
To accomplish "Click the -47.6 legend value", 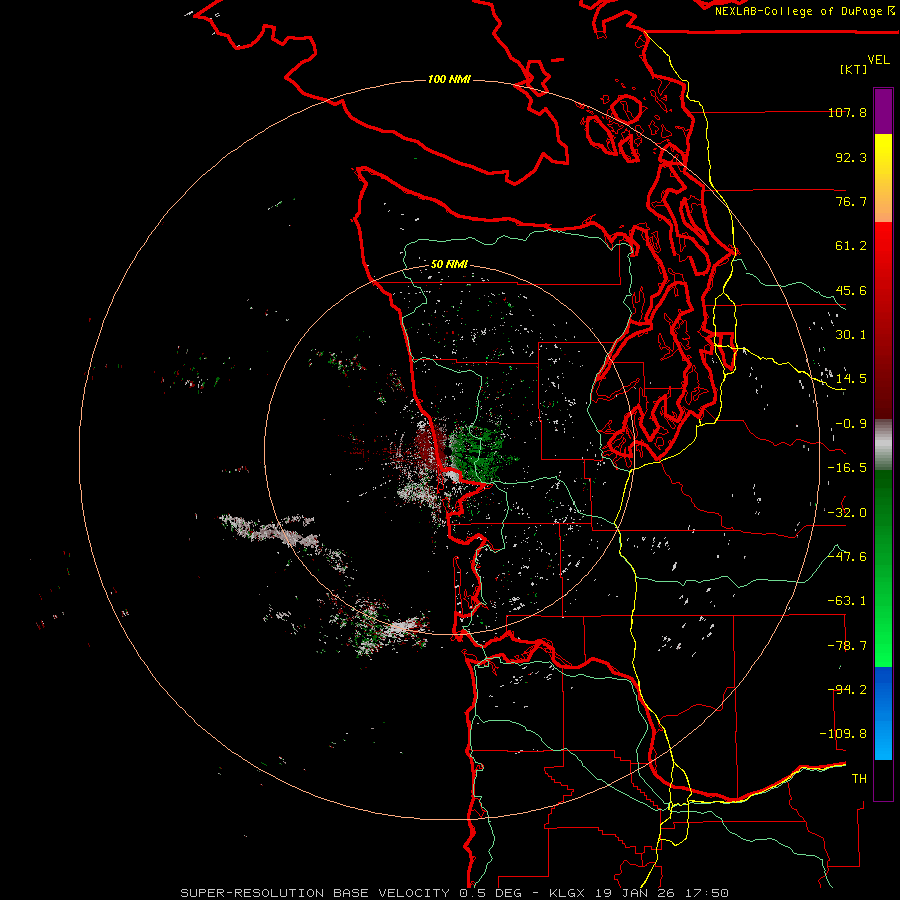I will [x=847, y=557].
